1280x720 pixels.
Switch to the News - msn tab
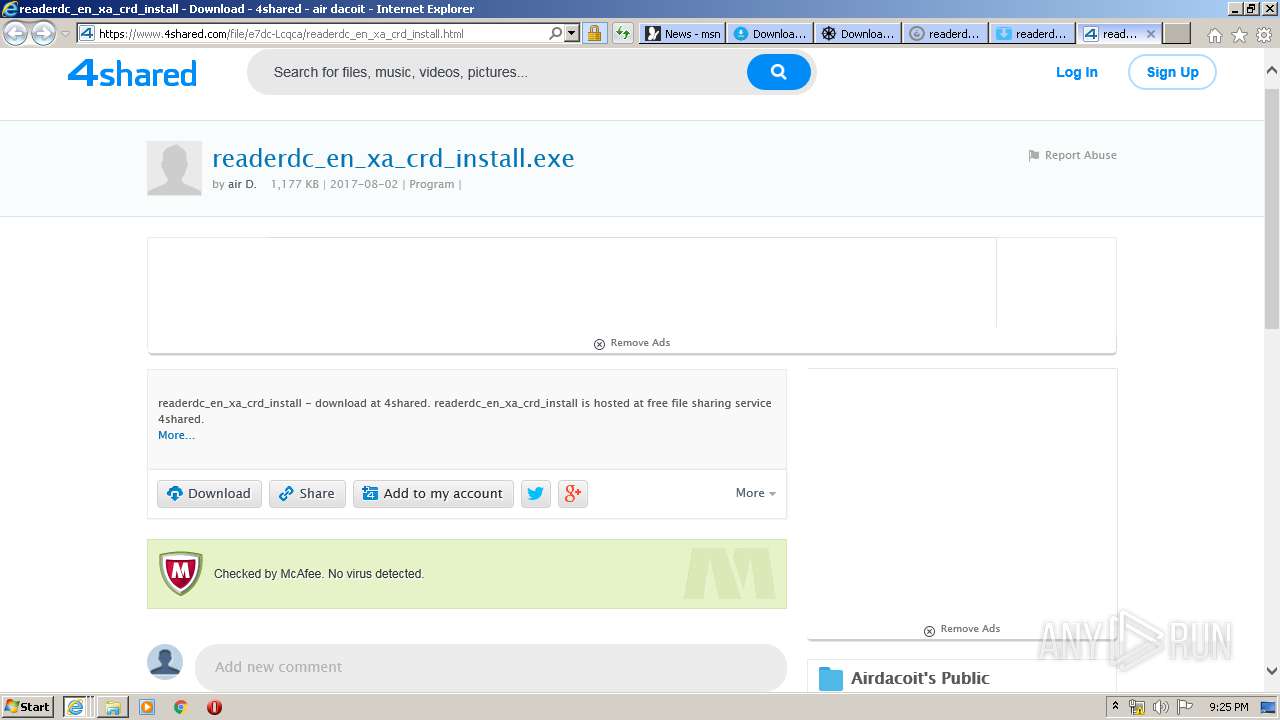[x=682, y=33]
